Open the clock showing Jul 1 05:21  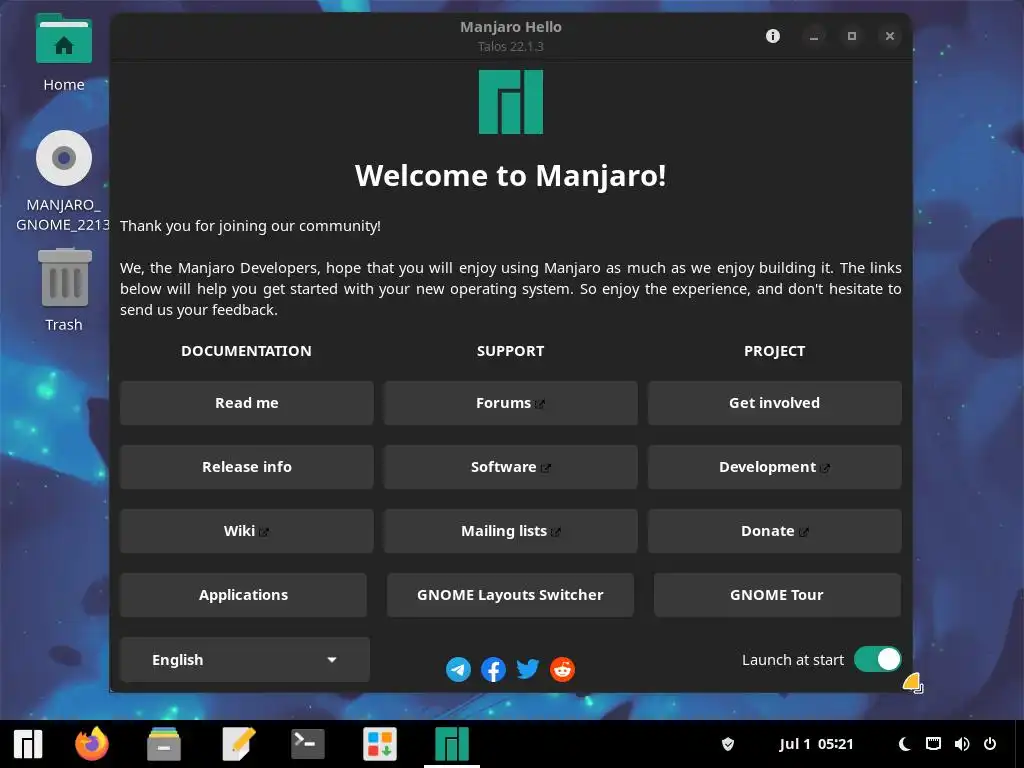(x=816, y=744)
